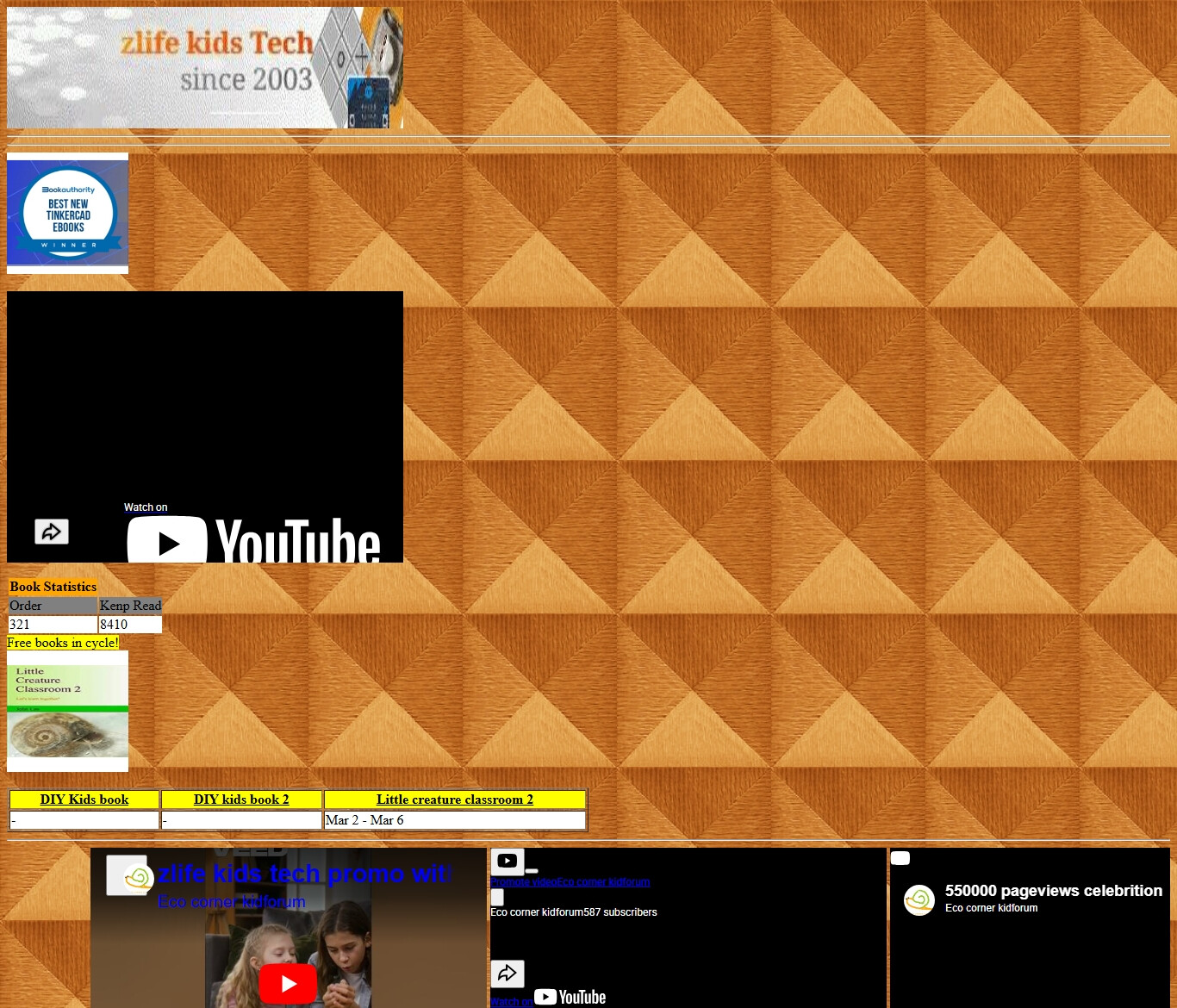Click Little Creature Classroom 2 book cover
Image resolution: width=1177 pixels, height=1008 pixels.
point(68,711)
